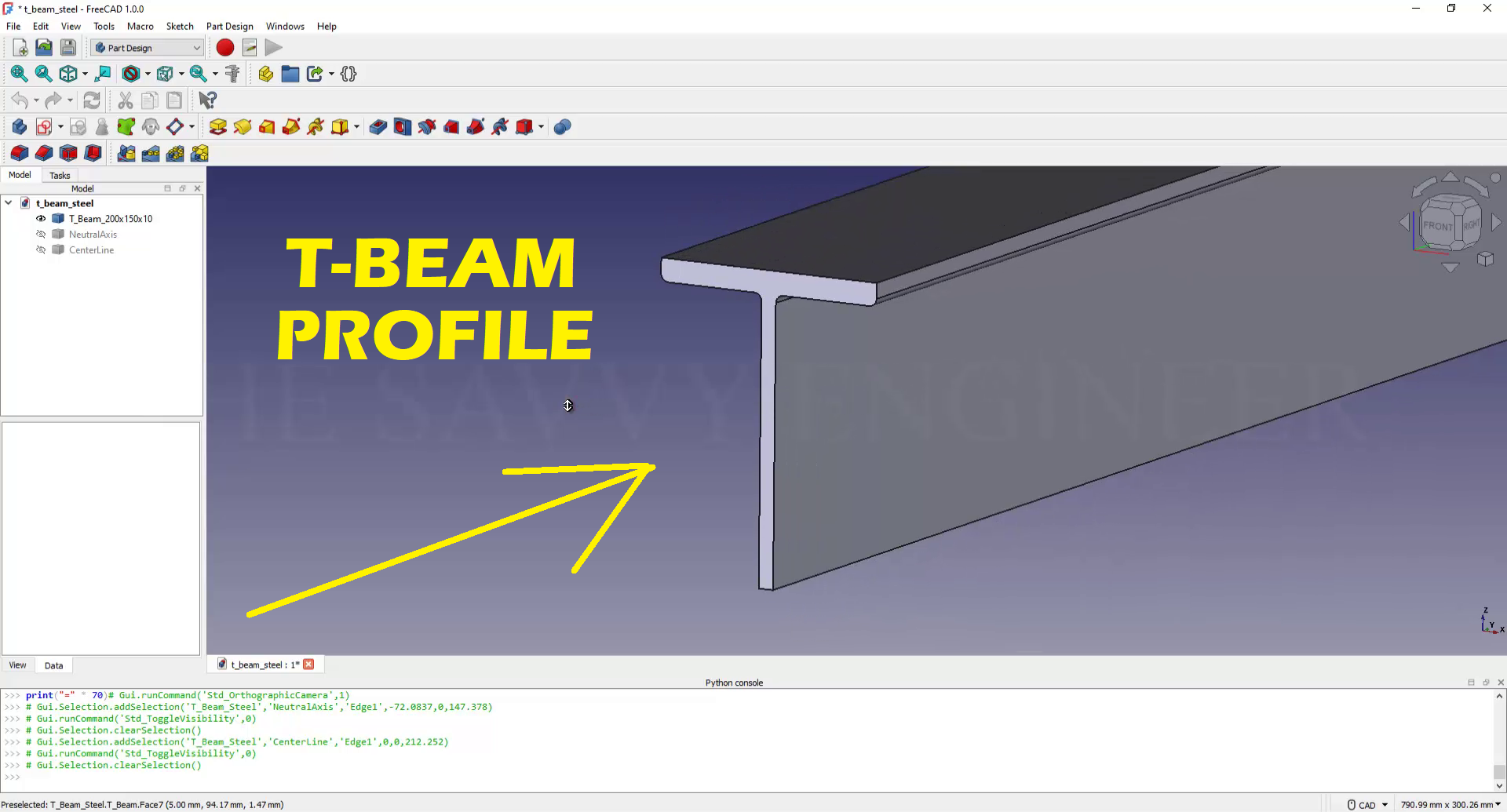The image size is (1507, 812).
Task: Hide T_Beam_200x150x10 using its eye icon
Action: pos(41,219)
